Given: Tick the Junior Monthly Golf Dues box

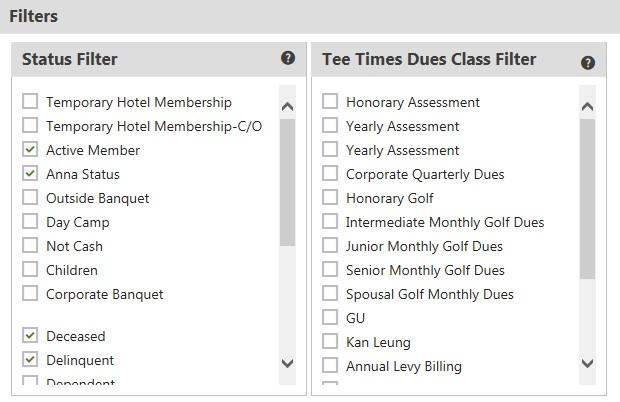Looking at the screenshot, I should click(330, 245).
